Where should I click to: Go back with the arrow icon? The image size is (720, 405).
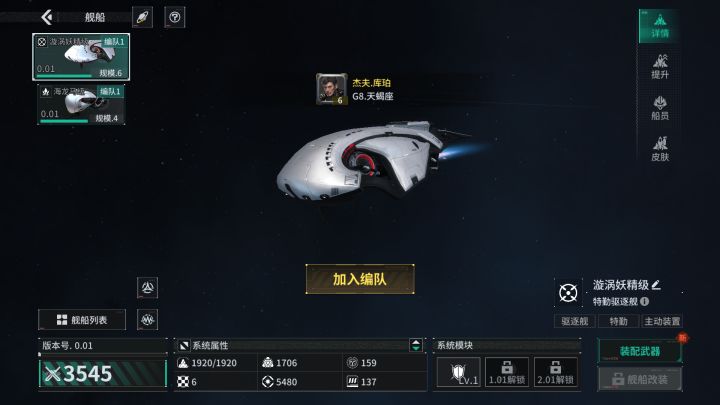[47, 17]
